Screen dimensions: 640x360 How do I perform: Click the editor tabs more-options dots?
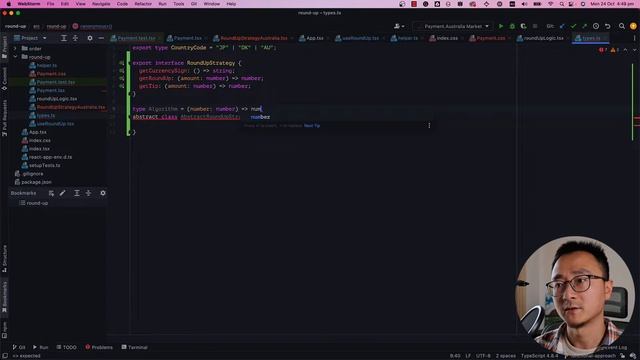coord(634,38)
